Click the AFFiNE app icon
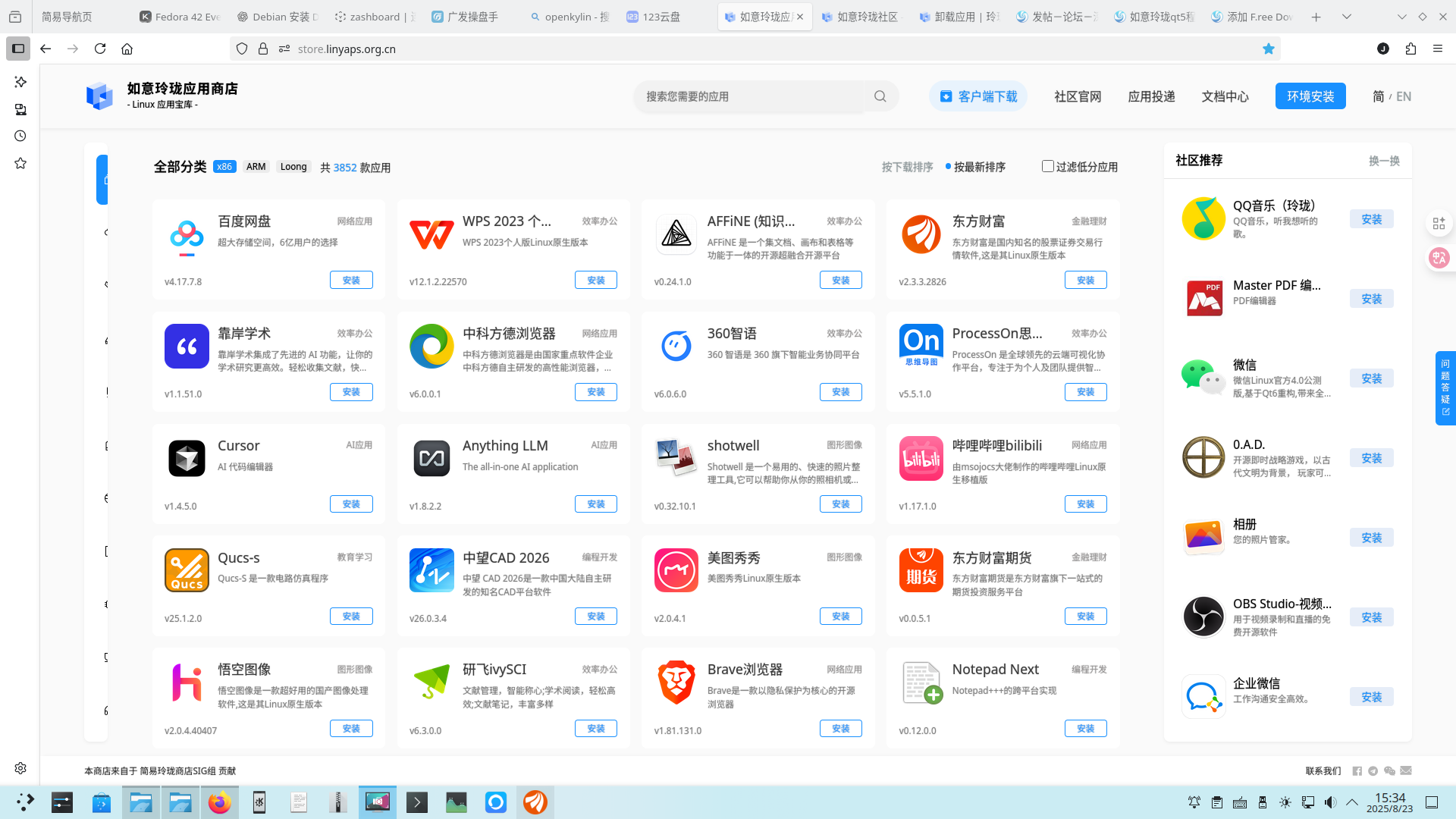Screen dimensions: 1456x819 [x=676, y=234]
